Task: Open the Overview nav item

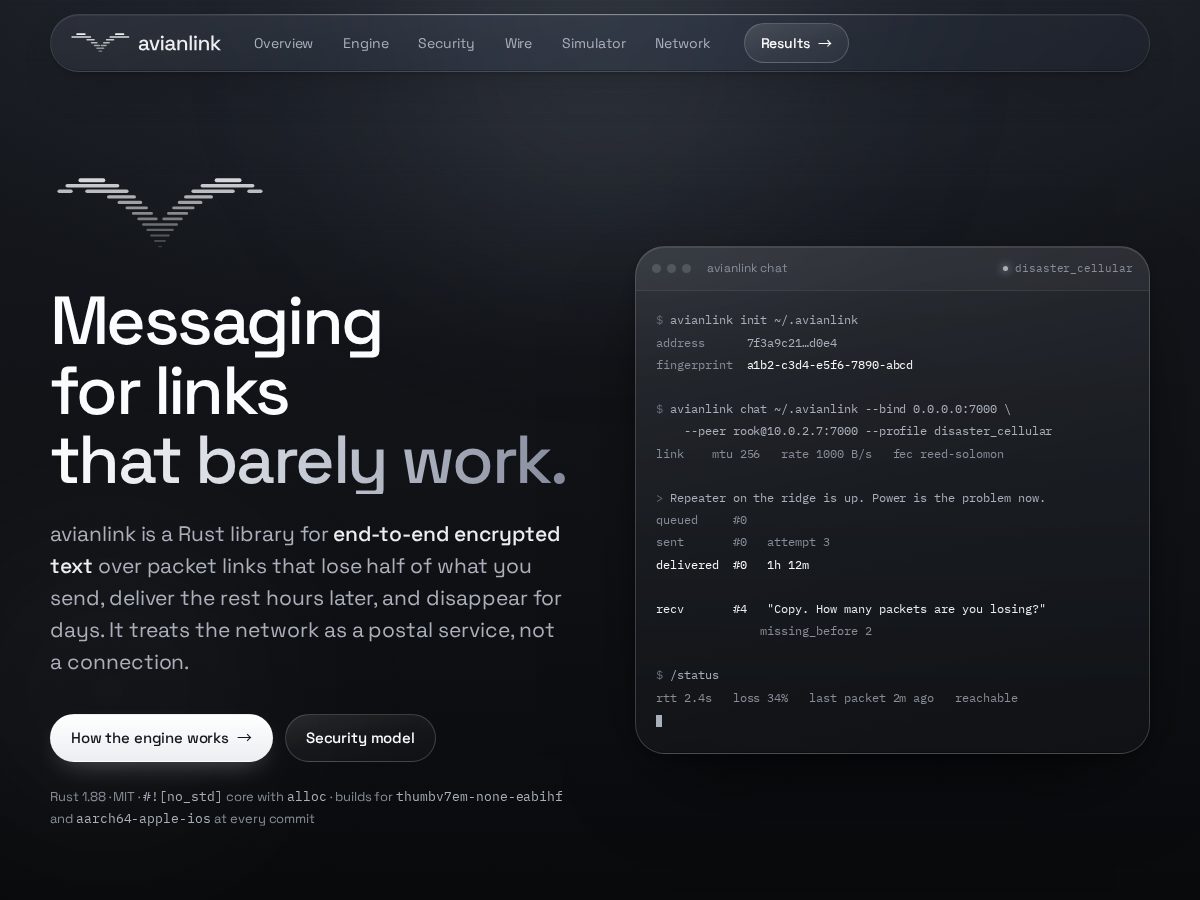Action: tap(283, 43)
